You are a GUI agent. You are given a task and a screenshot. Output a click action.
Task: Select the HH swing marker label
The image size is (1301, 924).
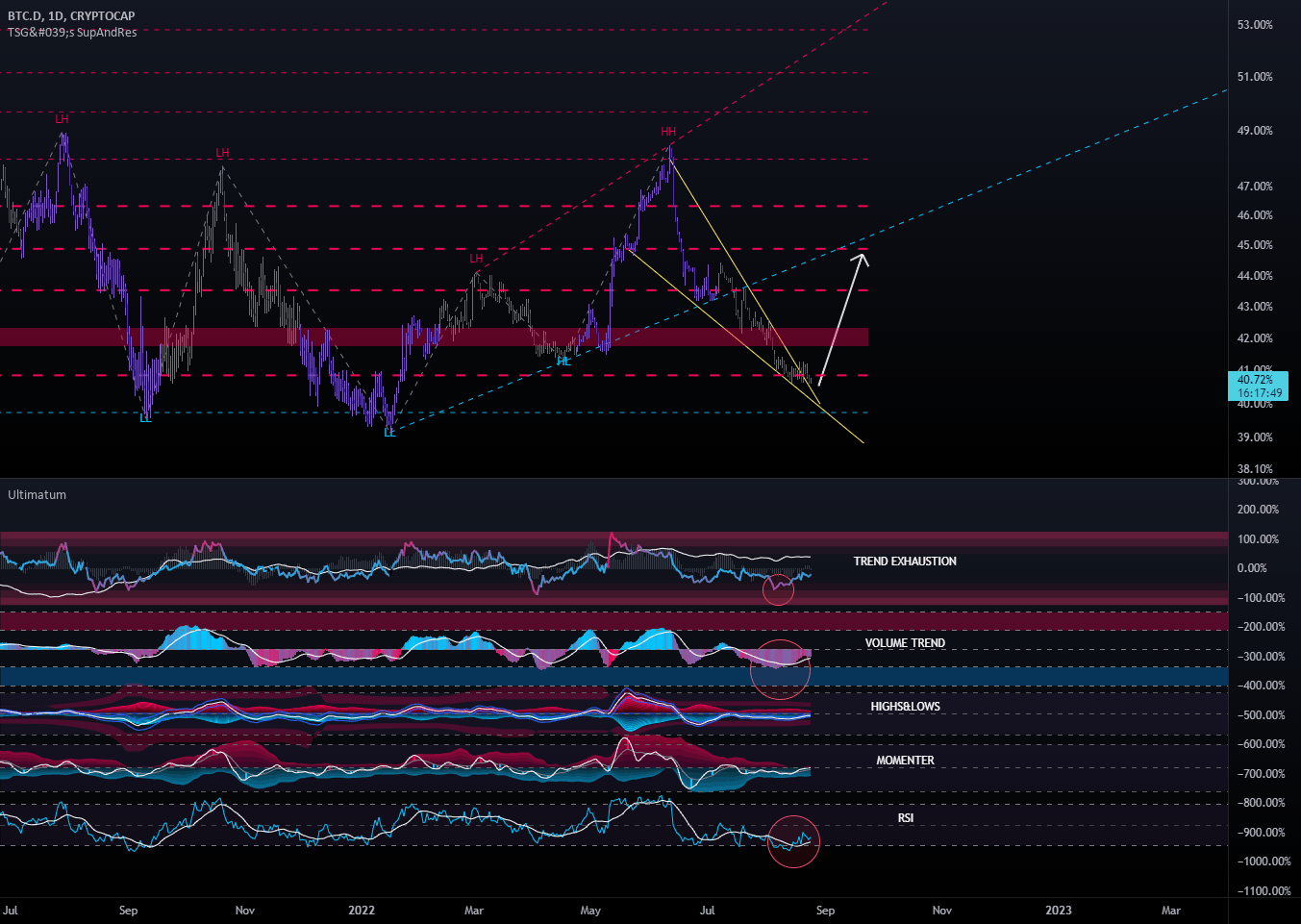668,132
